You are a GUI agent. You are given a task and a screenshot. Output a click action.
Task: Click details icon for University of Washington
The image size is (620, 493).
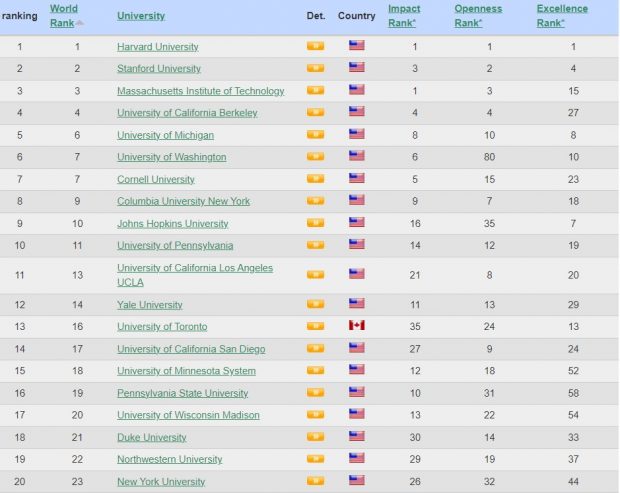point(315,157)
